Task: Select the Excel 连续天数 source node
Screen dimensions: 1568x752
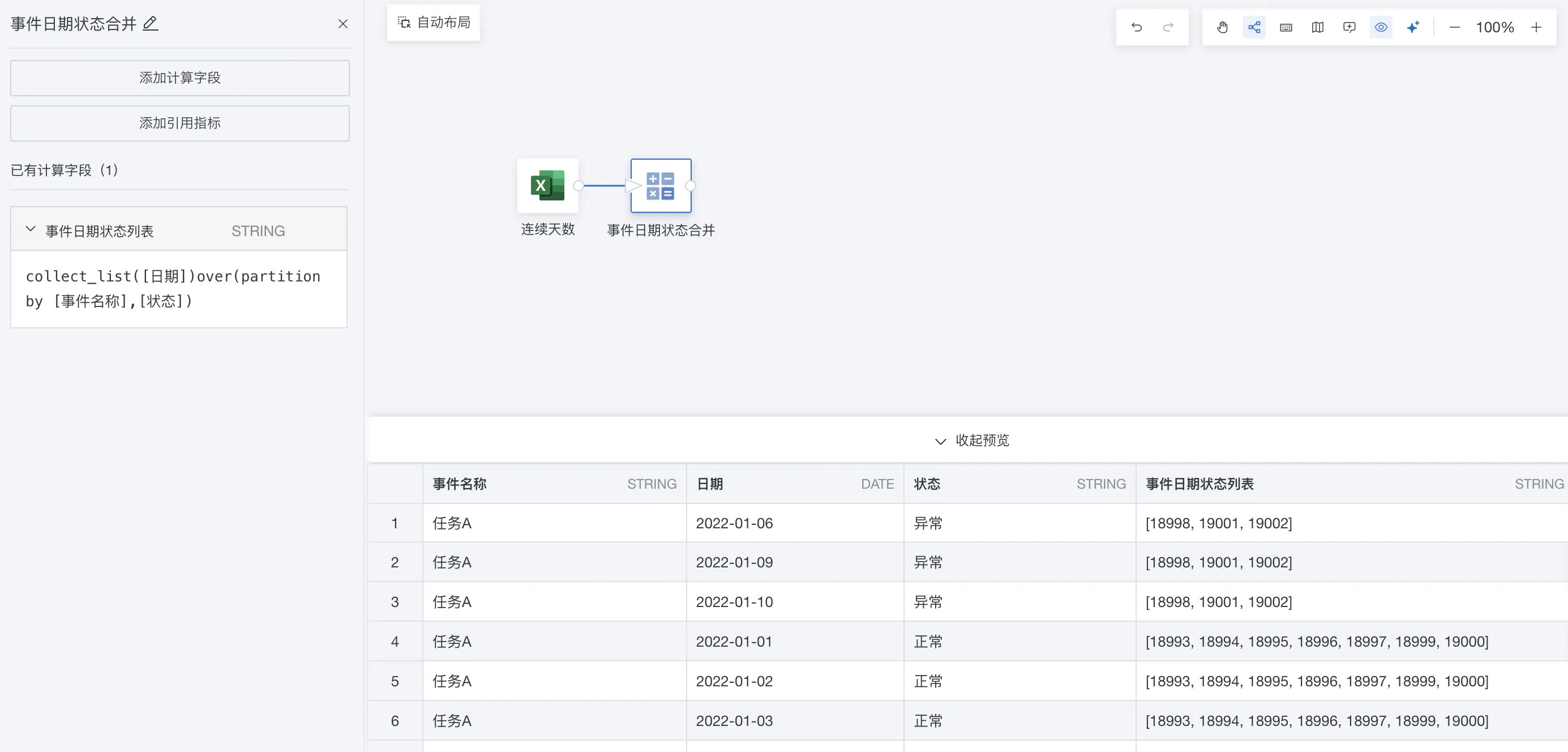Action: click(547, 185)
